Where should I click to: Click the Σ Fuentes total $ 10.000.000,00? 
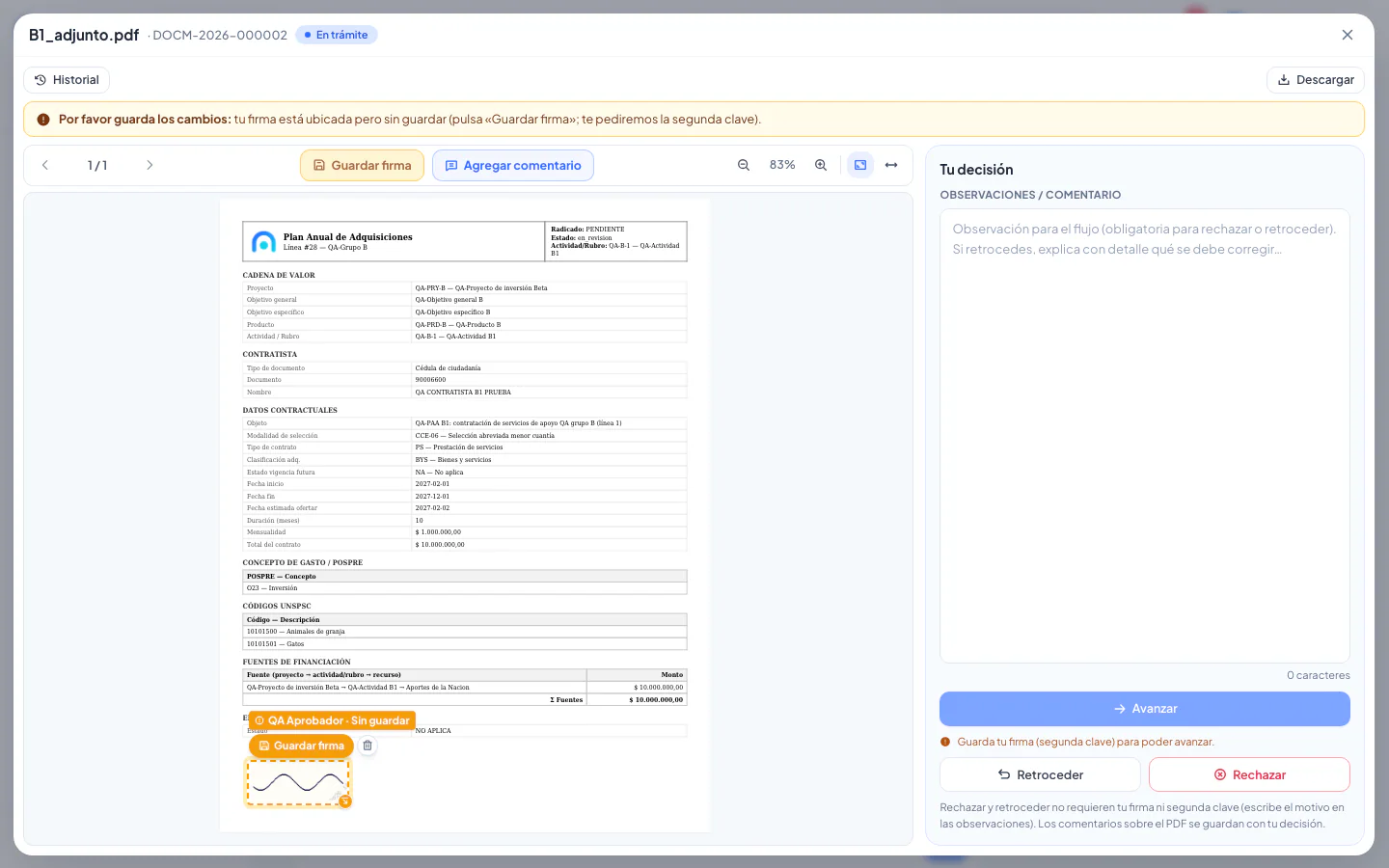pyautogui.click(x=656, y=699)
